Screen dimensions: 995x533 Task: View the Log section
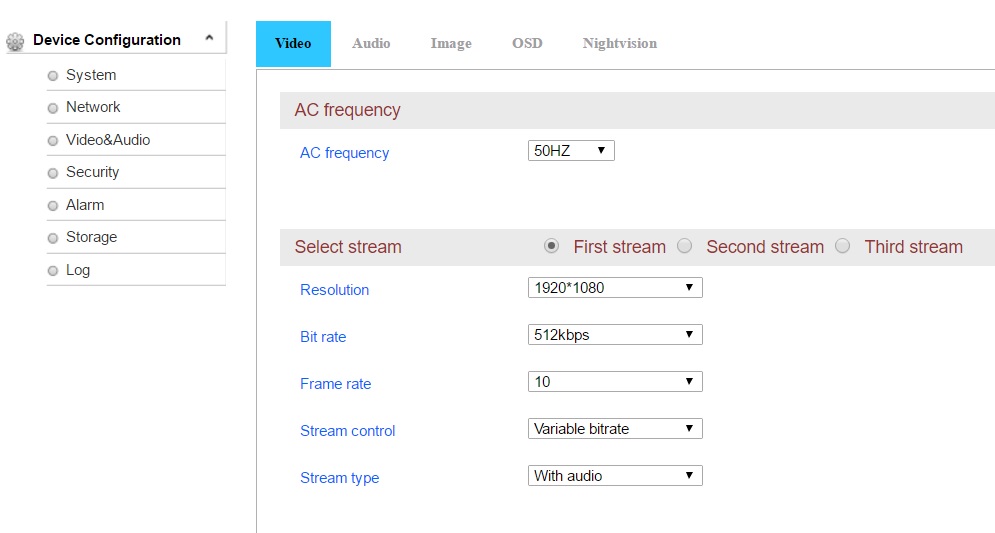tap(77, 270)
